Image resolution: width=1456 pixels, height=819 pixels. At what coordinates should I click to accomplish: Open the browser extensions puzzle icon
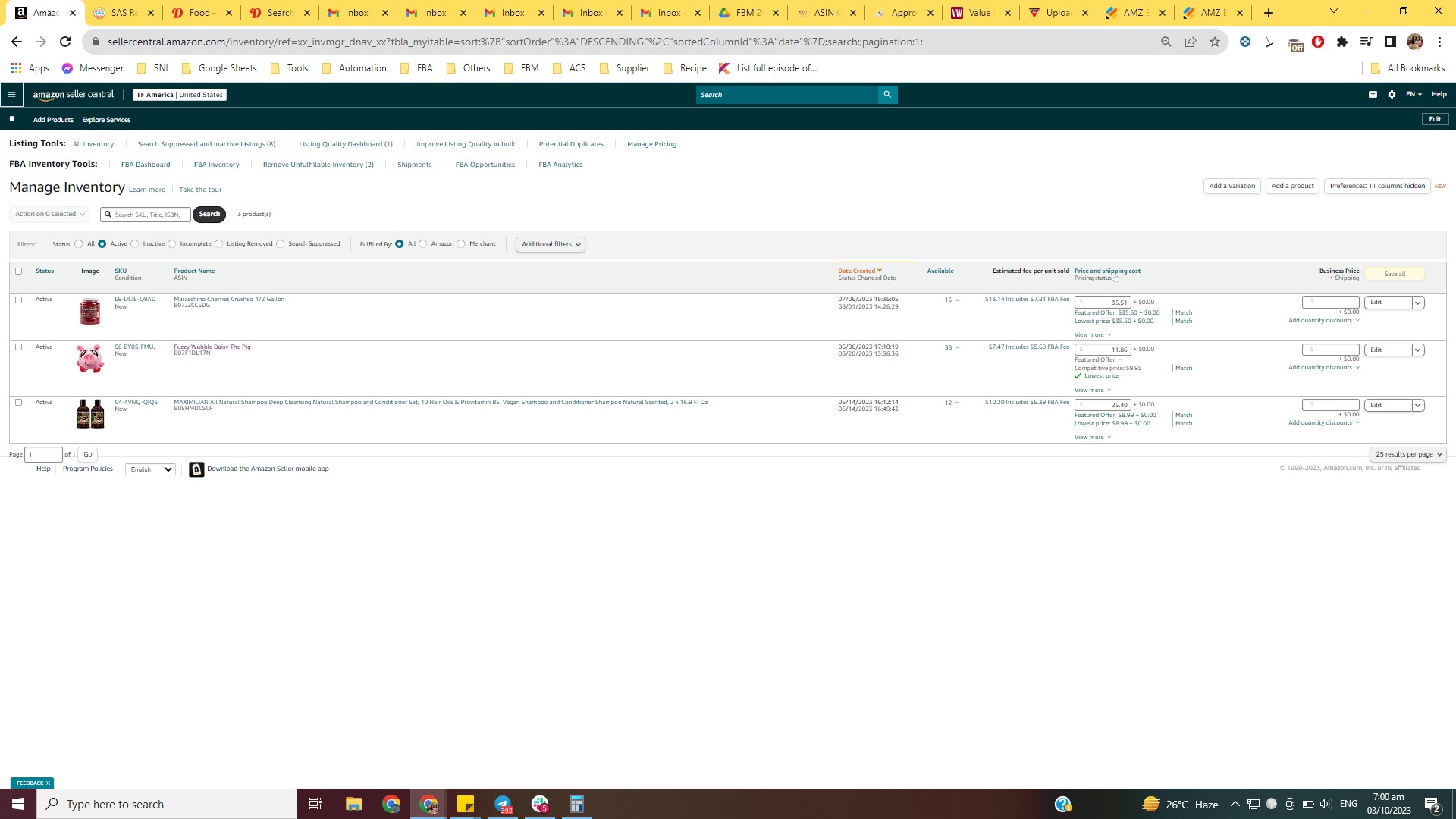[x=1342, y=42]
